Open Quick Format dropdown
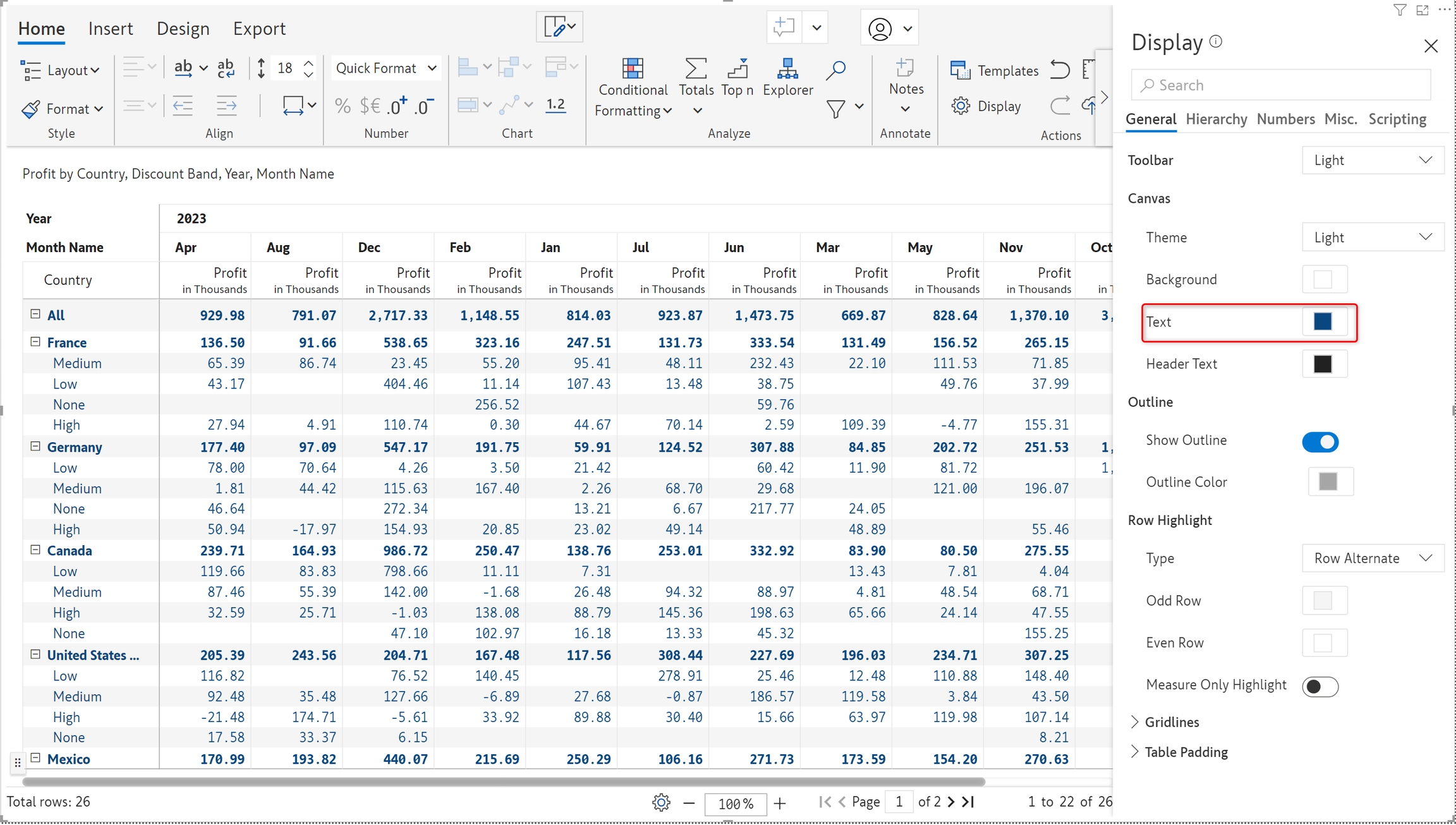1456x825 pixels. coord(385,68)
